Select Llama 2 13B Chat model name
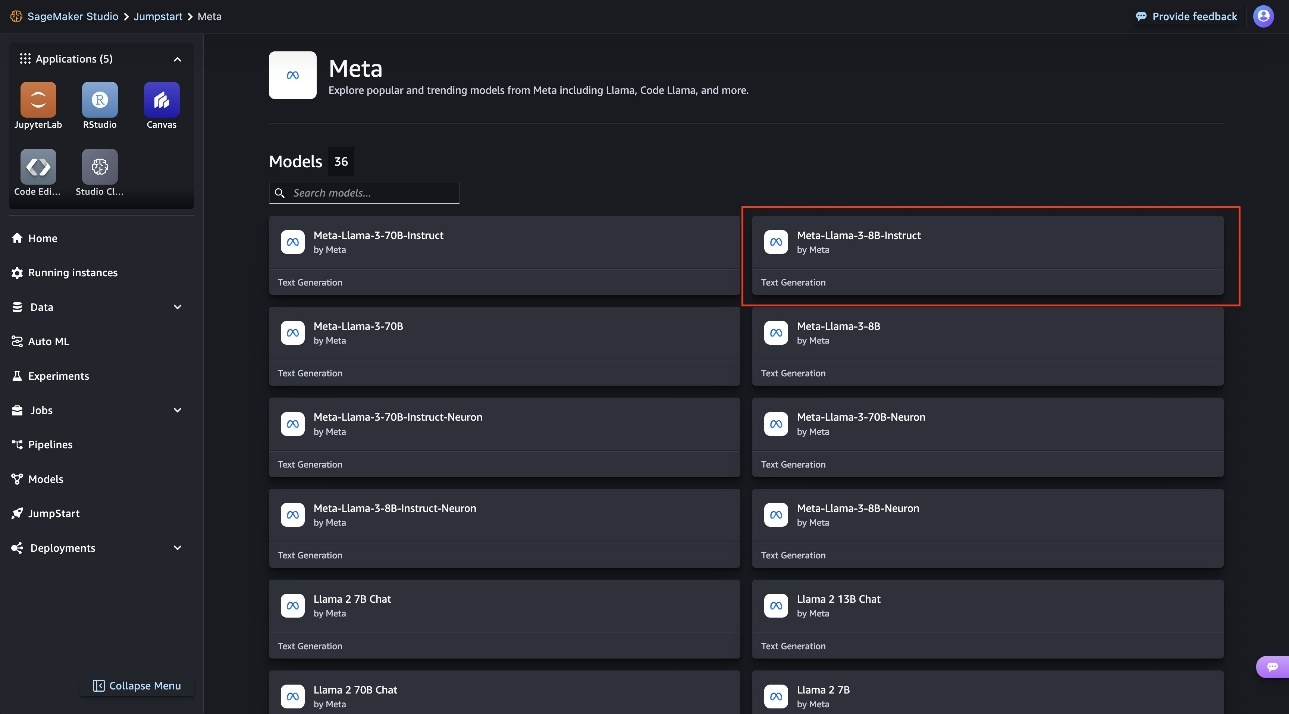The width and height of the screenshot is (1289, 714). tap(839, 599)
